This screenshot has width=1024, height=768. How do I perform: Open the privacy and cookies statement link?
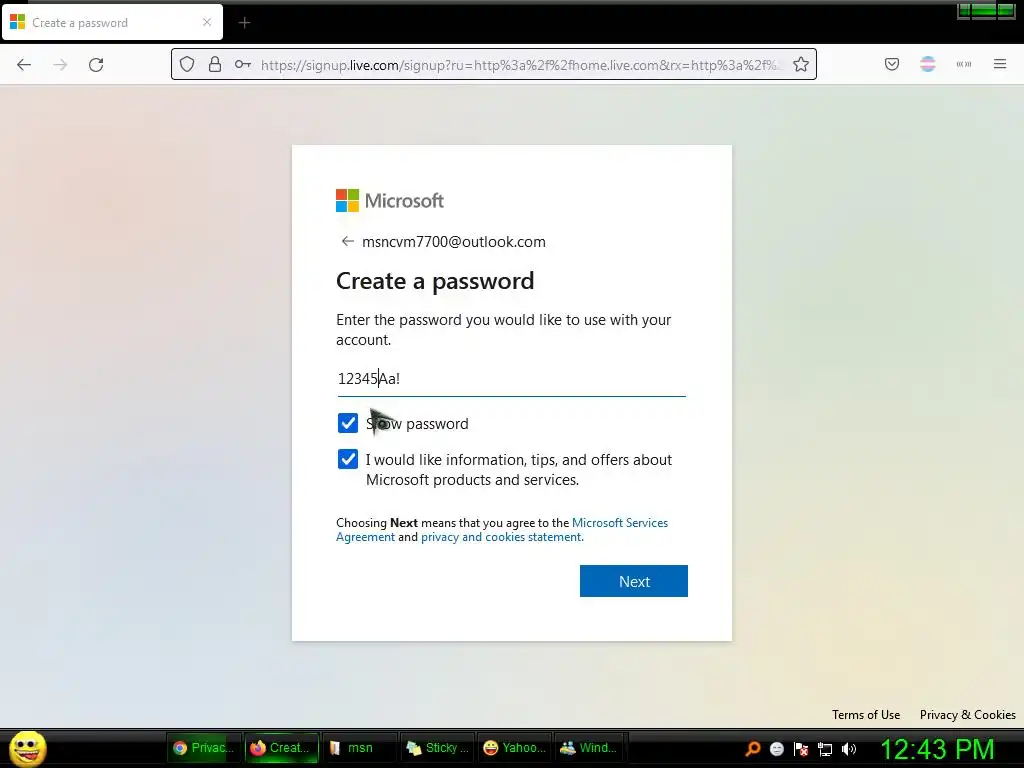click(x=502, y=537)
